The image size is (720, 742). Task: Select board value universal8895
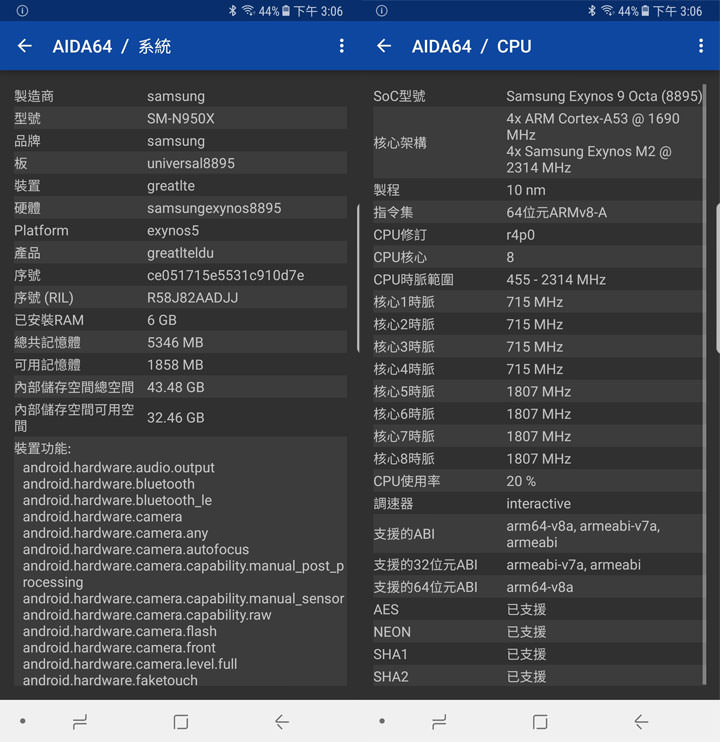pyautogui.click(x=191, y=163)
